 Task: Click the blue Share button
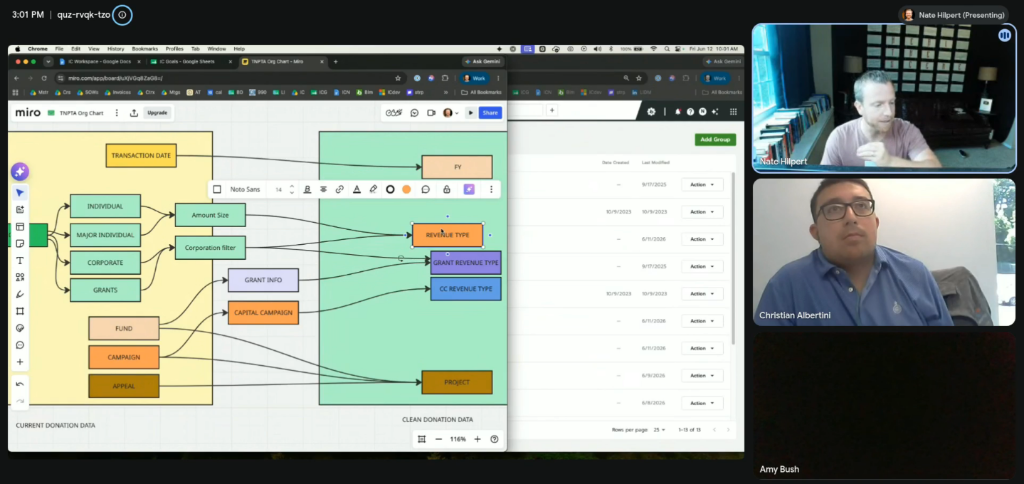pos(490,113)
